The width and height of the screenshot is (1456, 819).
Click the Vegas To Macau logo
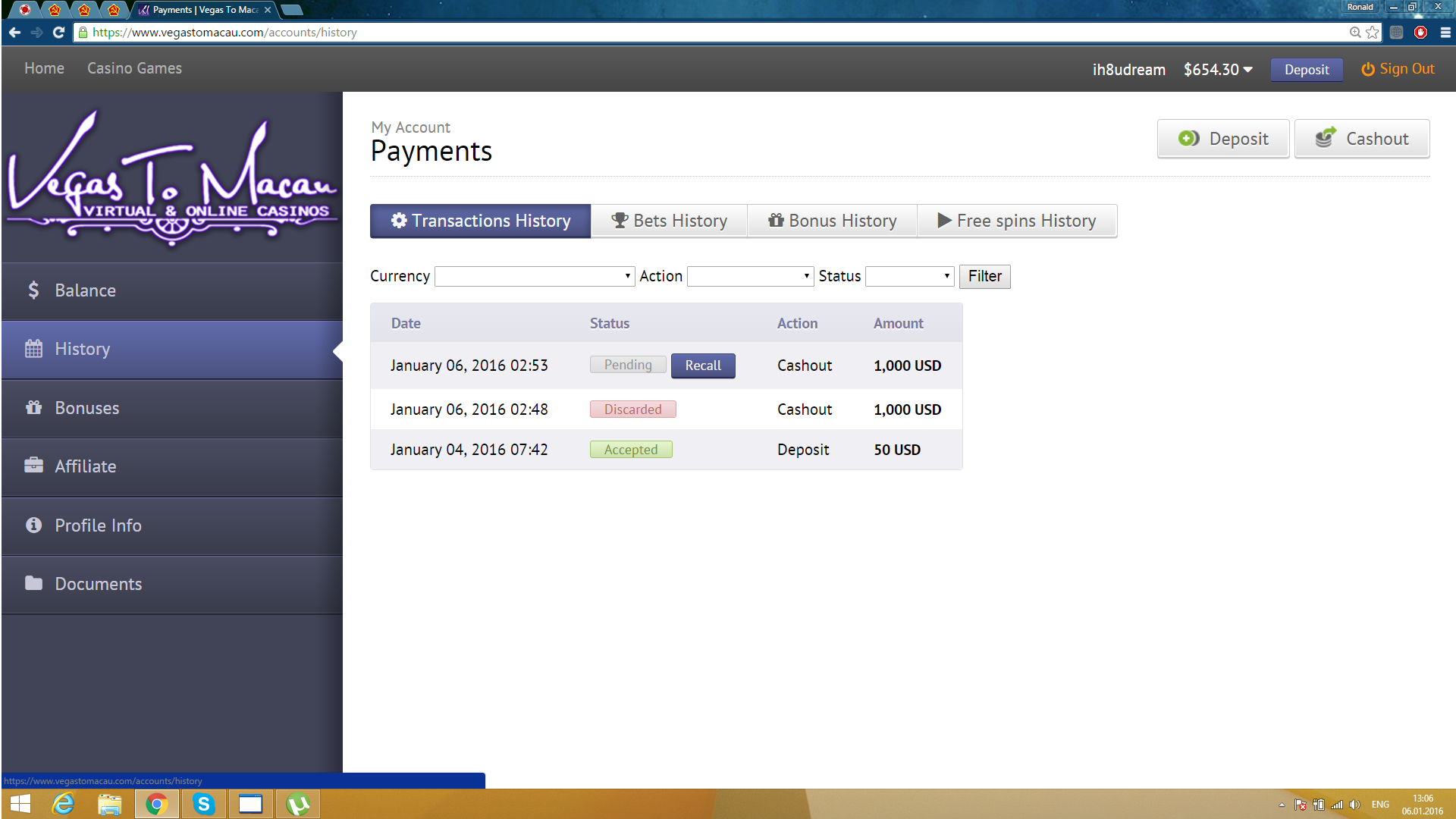172,178
